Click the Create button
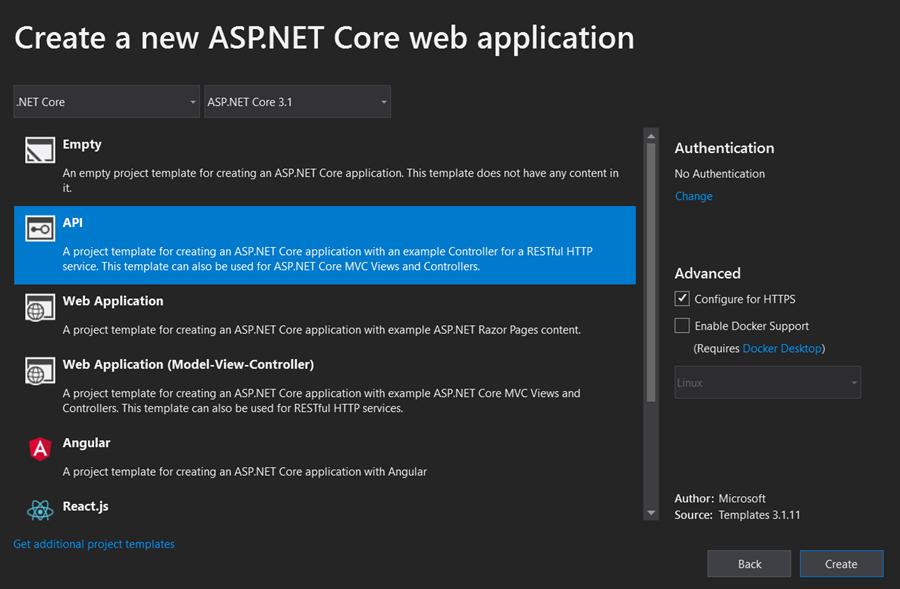The image size is (900, 589). [841, 563]
